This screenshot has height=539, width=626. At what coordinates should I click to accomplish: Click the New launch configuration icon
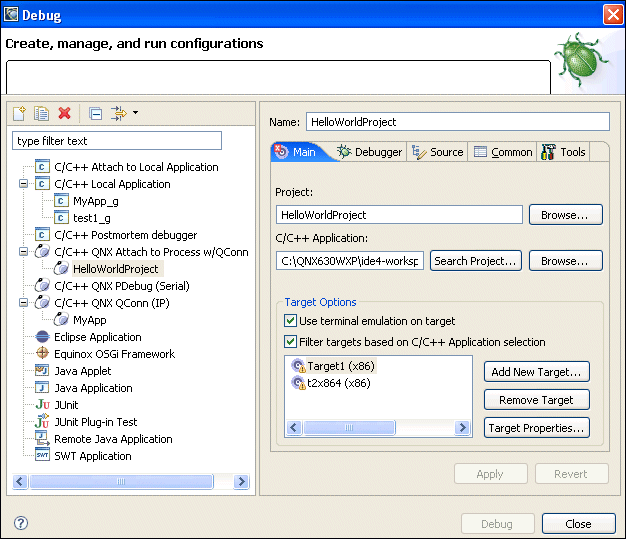20,114
